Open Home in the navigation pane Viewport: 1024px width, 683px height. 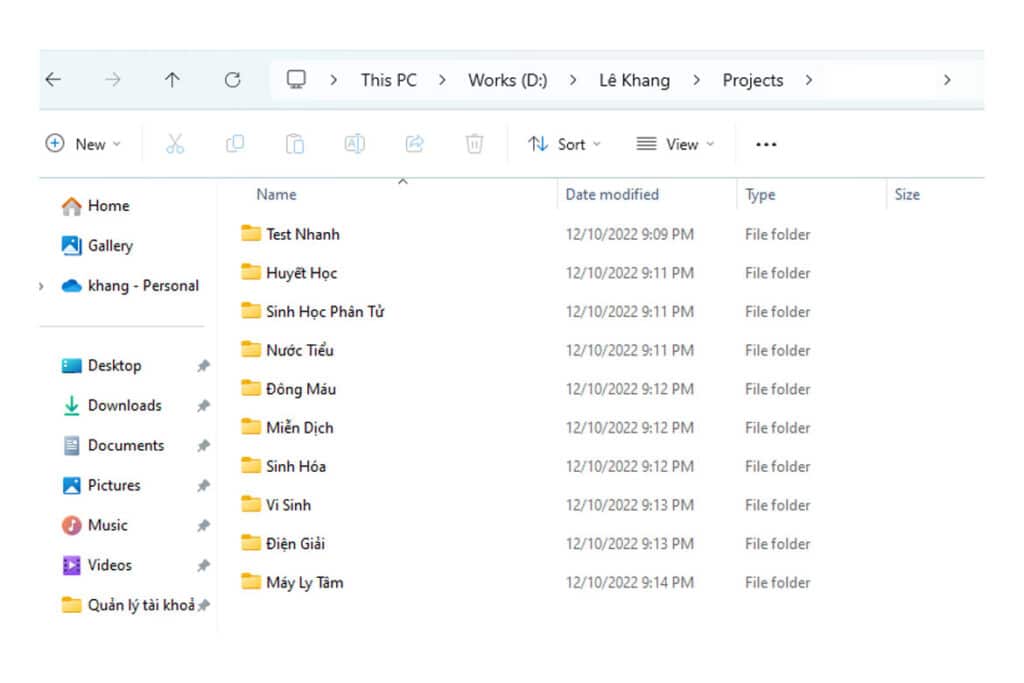tap(95, 206)
